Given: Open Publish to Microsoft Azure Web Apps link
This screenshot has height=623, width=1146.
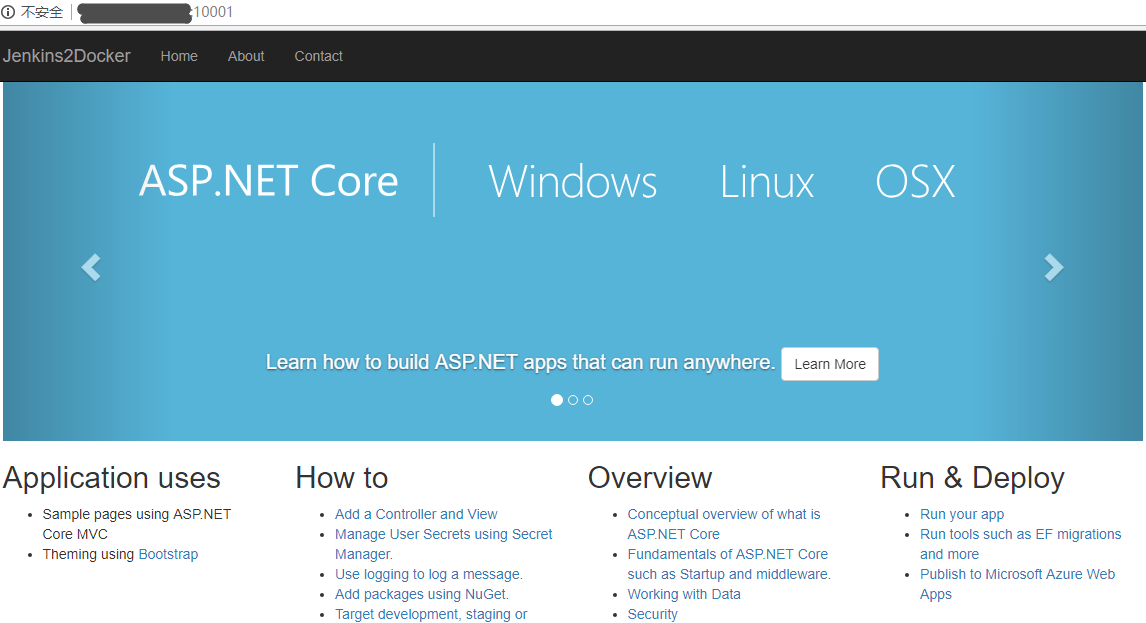Looking at the screenshot, I should [1017, 584].
